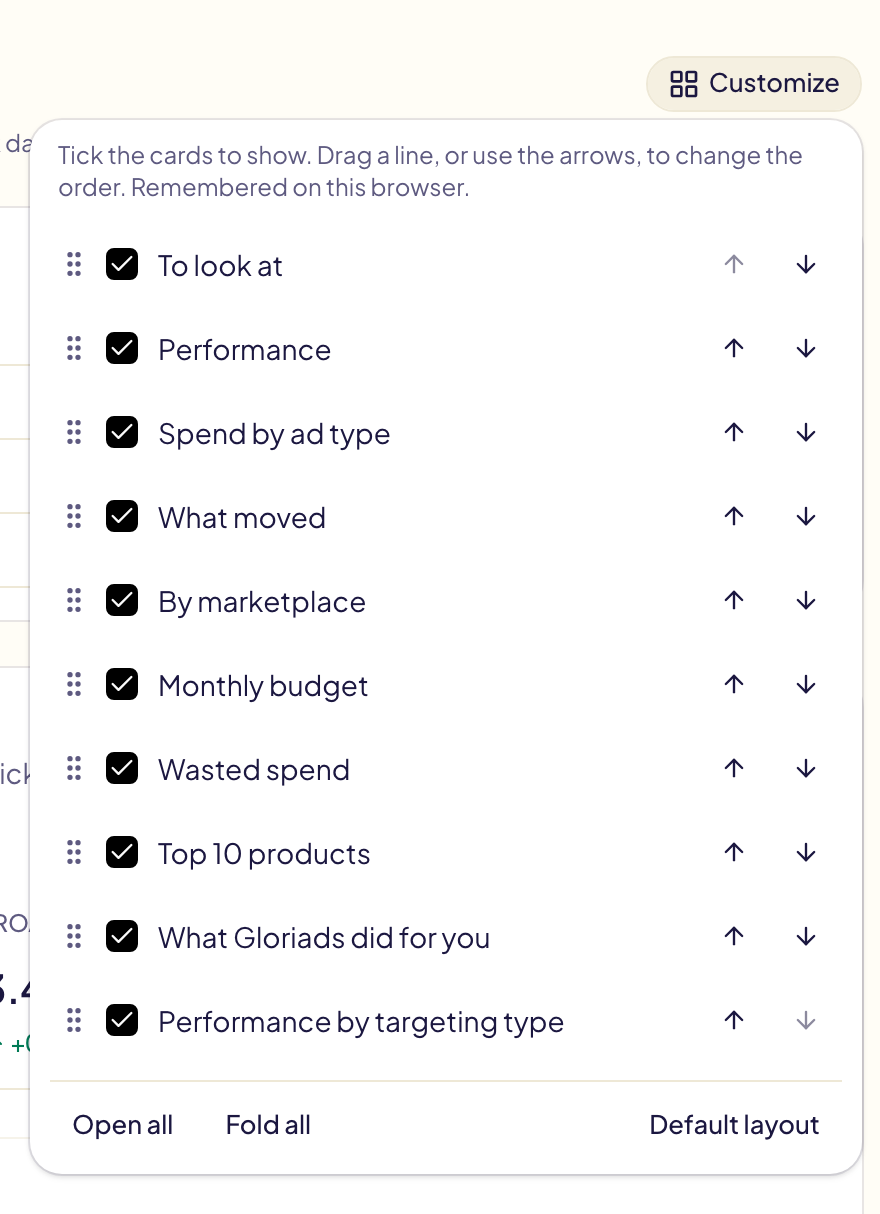Click up arrow for Spend by ad type

pyautogui.click(x=734, y=432)
